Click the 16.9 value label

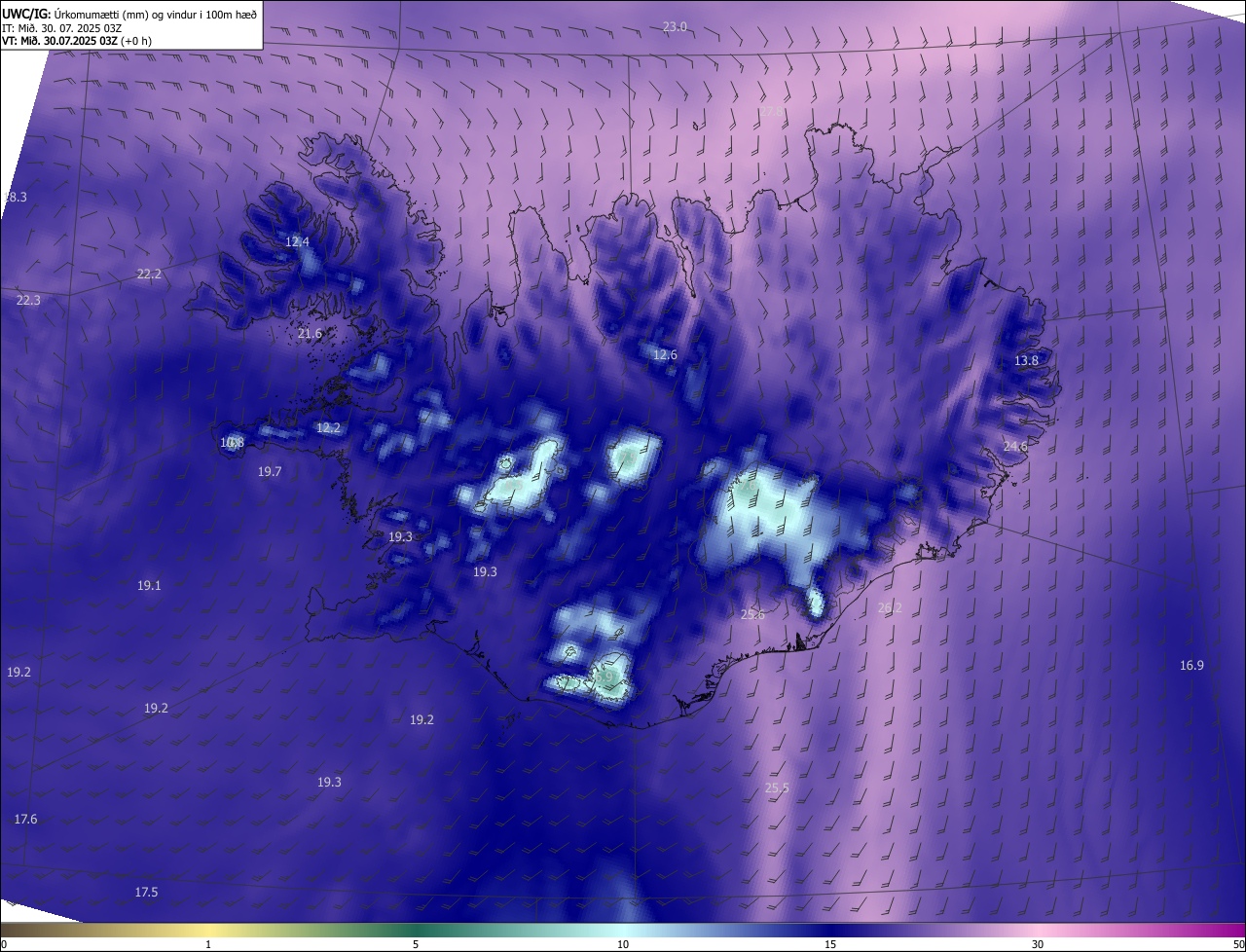click(x=1191, y=665)
